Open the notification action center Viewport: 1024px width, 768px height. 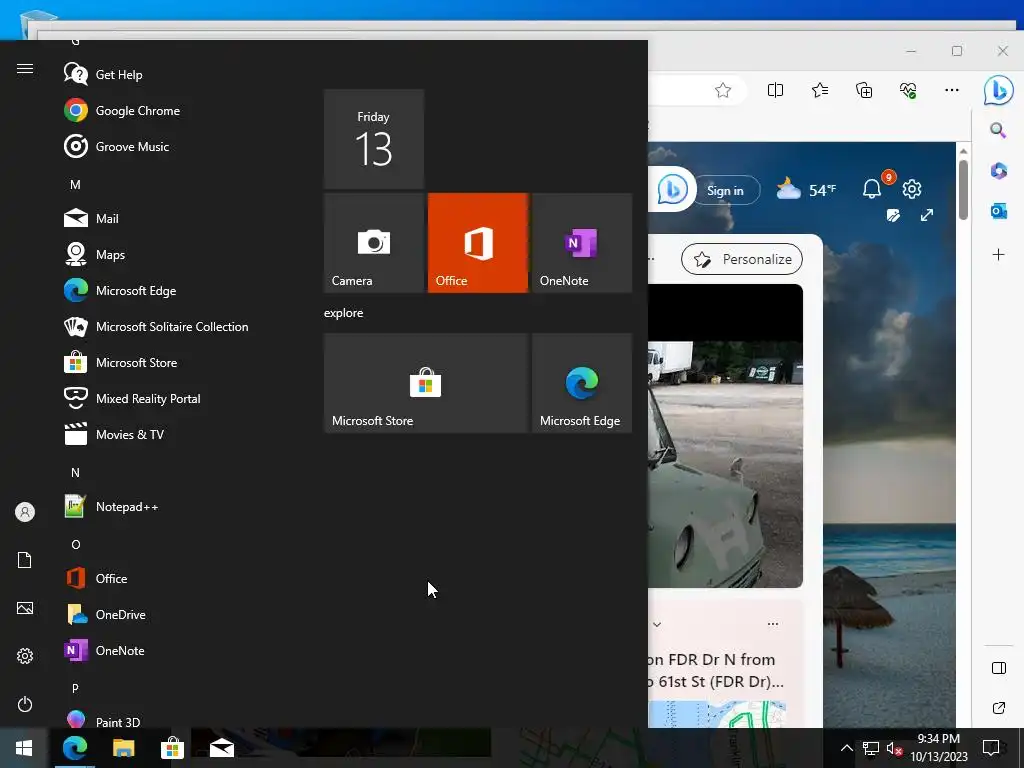pos(991,748)
